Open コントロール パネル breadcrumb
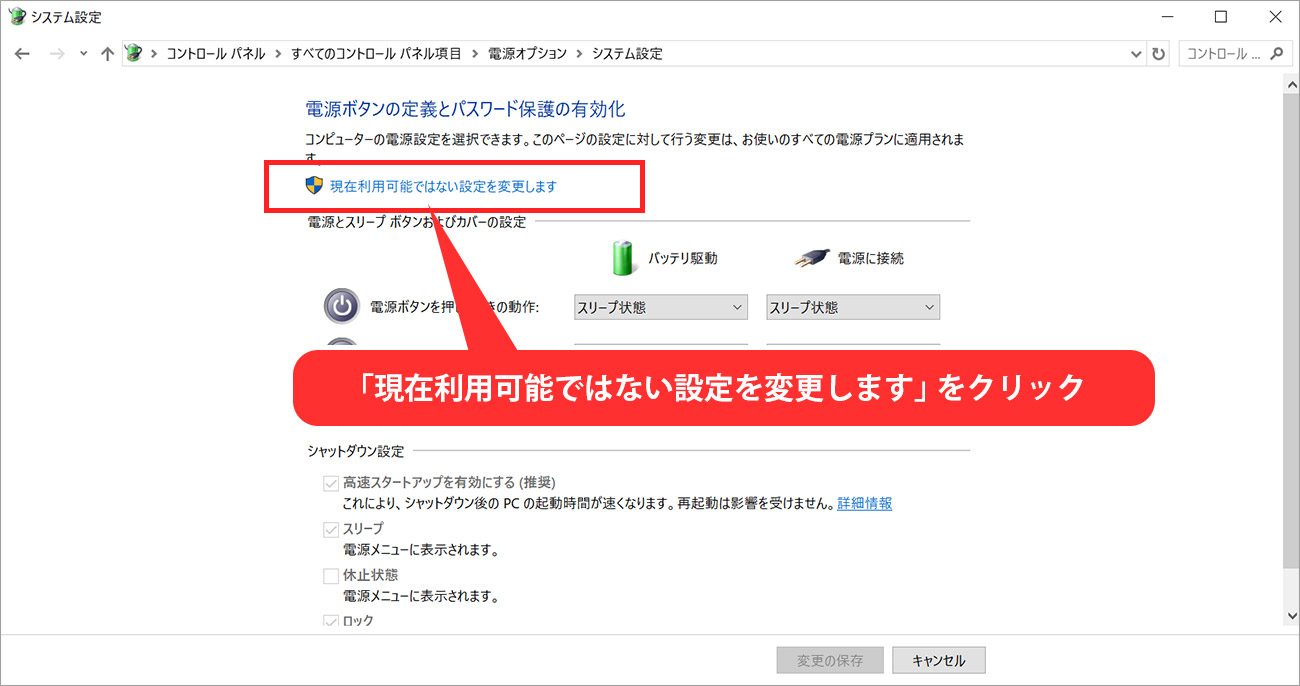 coord(215,54)
